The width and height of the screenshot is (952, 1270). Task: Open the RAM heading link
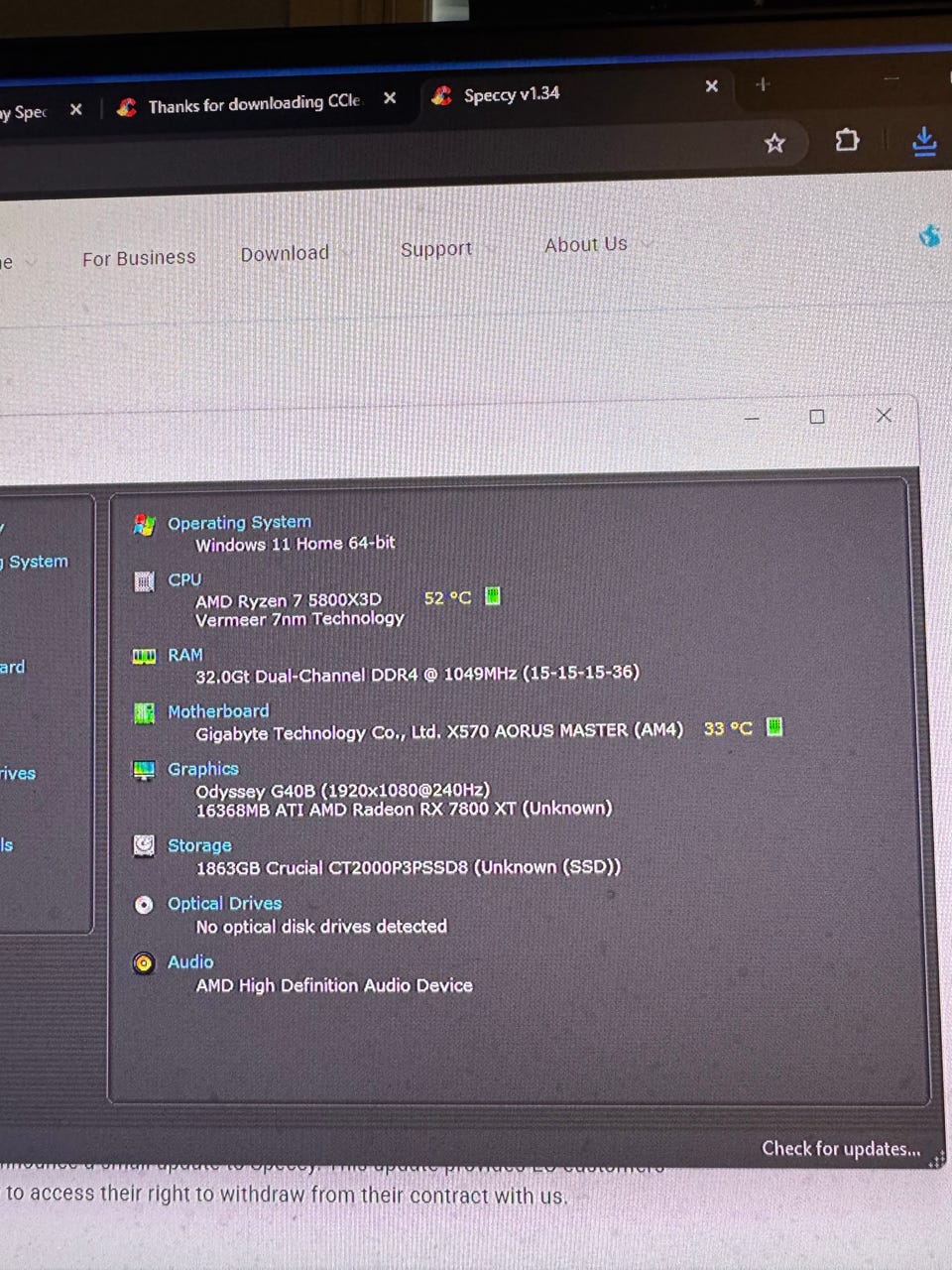[185, 655]
